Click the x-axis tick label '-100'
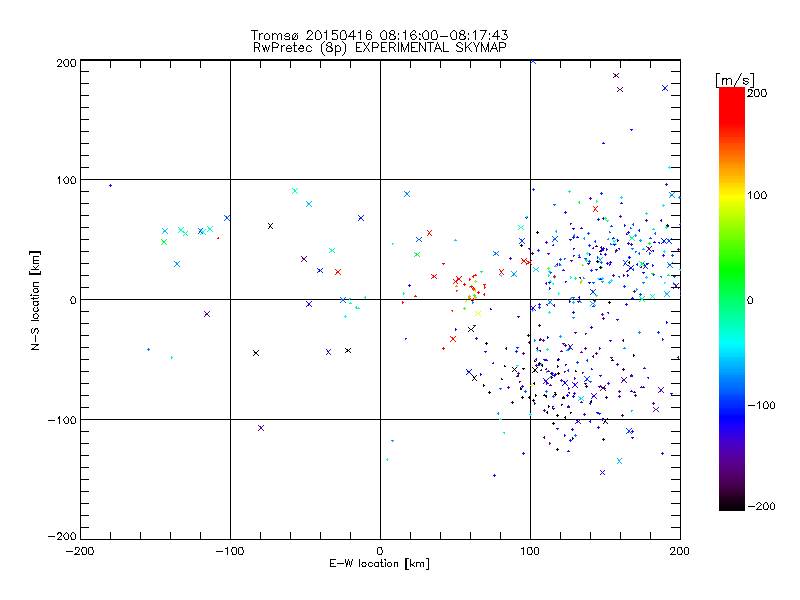Image resolution: width=800 pixels, height=600 pixels. [230, 551]
